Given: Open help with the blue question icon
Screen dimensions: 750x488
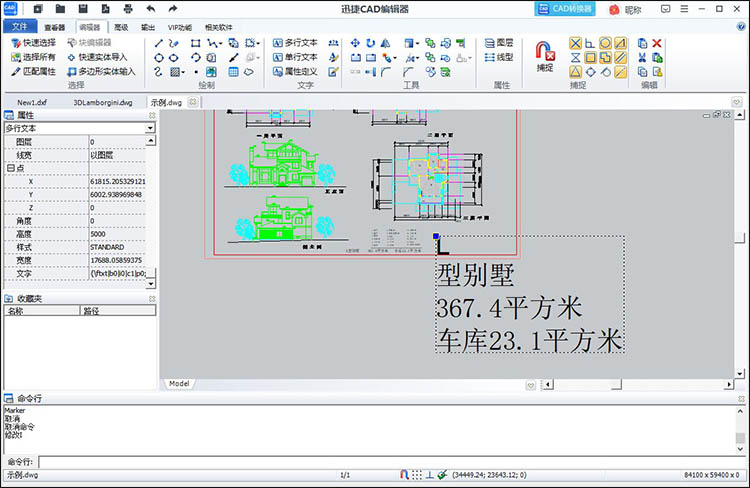Looking at the screenshot, I should 741,27.
